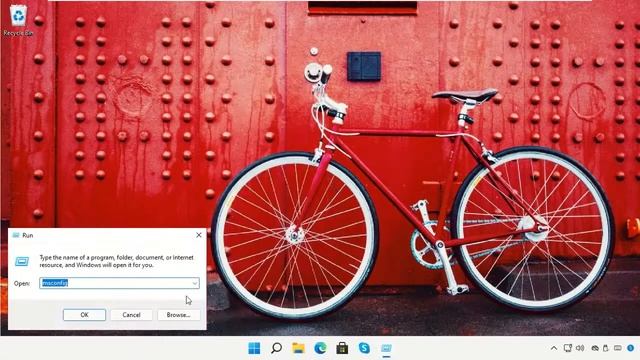The image size is (640, 360).
Task: Launch File Explorer from taskbar
Action: pos(298,348)
